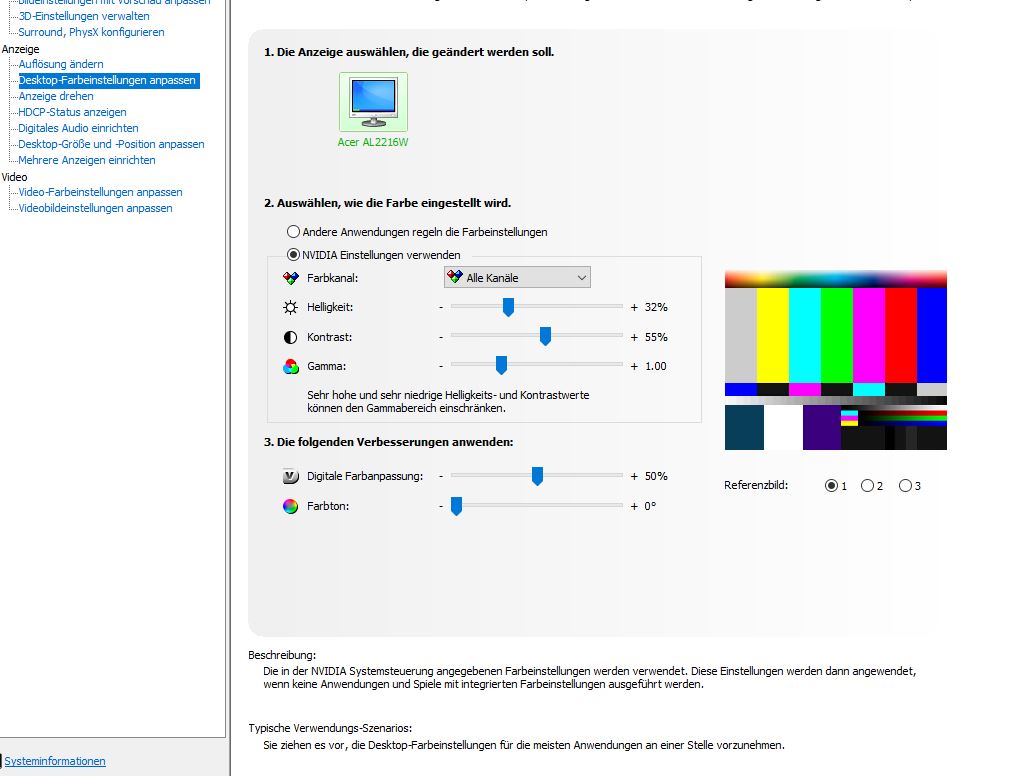Click the Digitale Farbanpassung value '50%'
The width and height of the screenshot is (1025, 776).
point(656,477)
